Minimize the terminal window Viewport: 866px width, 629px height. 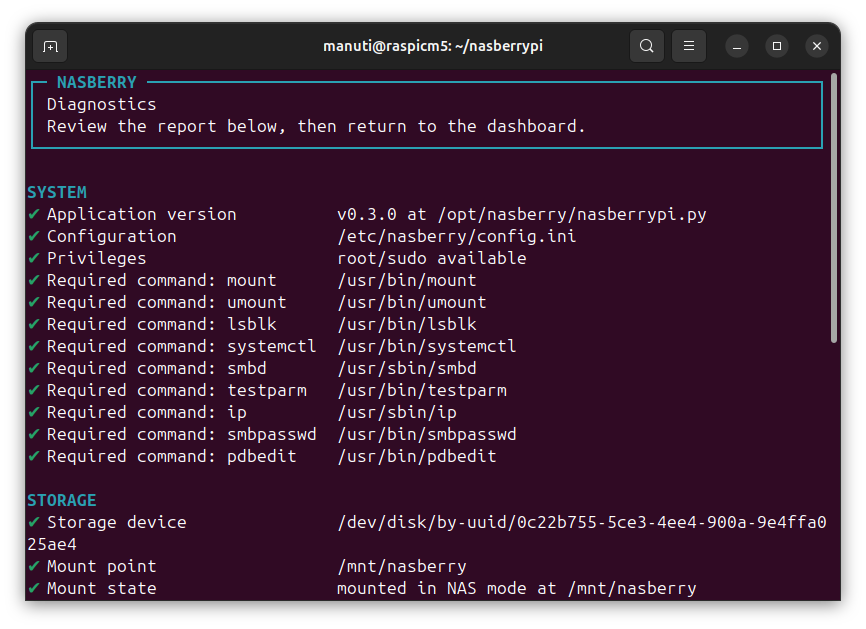[737, 46]
